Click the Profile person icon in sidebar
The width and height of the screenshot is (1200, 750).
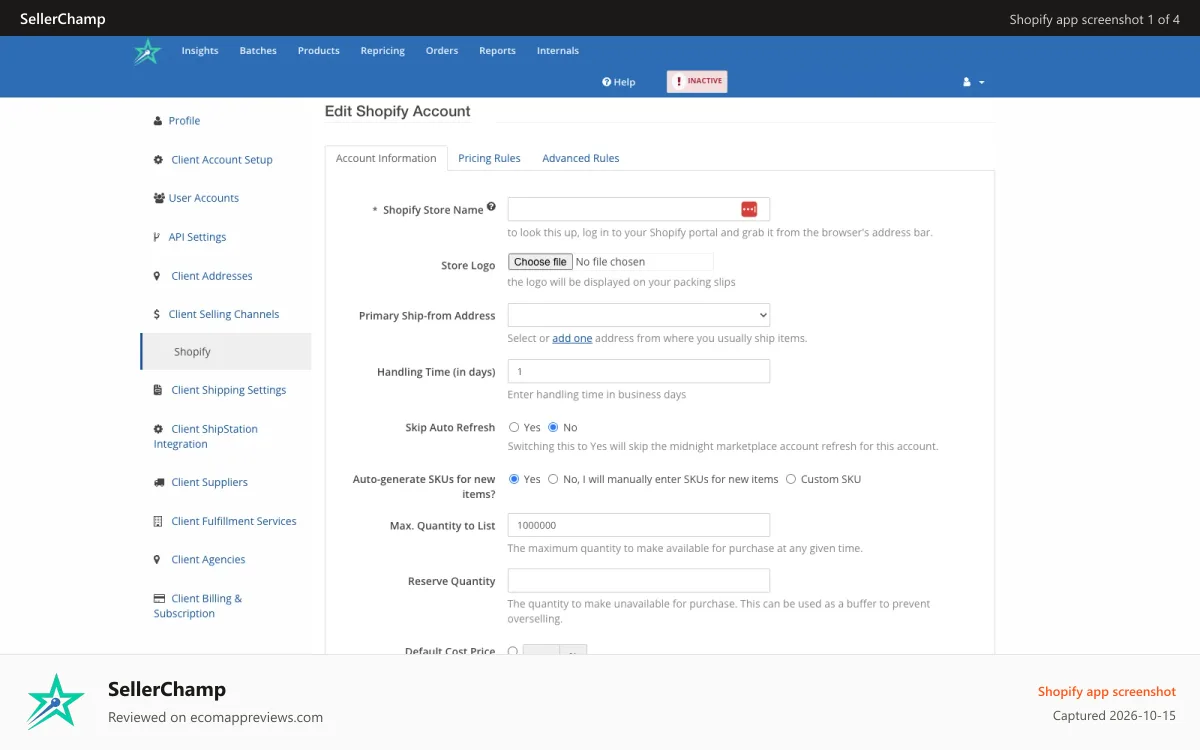158,121
